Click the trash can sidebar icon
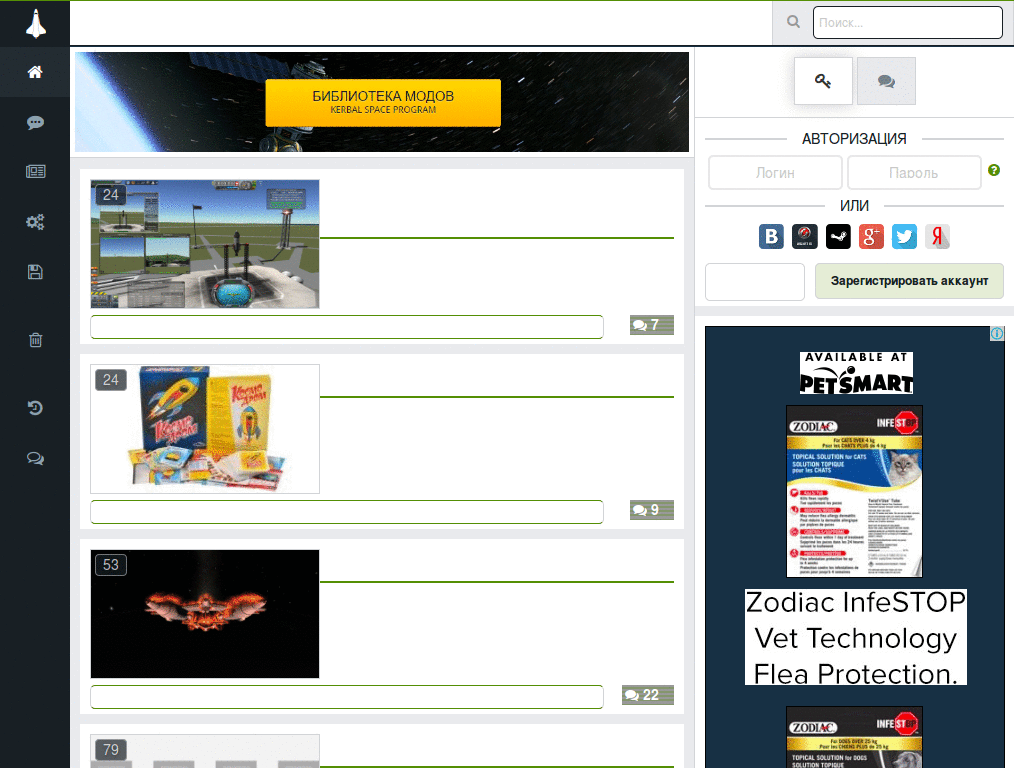The image size is (1024, 768). [35, 340]
